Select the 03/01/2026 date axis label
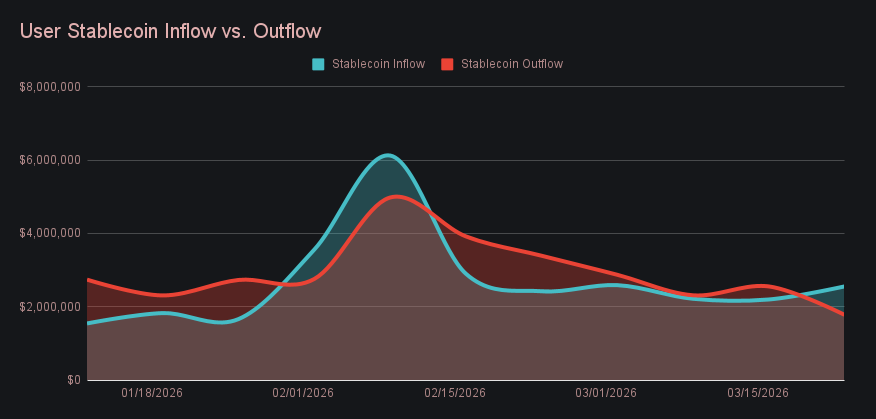Image resolution: width=876 pixels, height=419 pixels. pyautogui.click(x=606, y=393)
